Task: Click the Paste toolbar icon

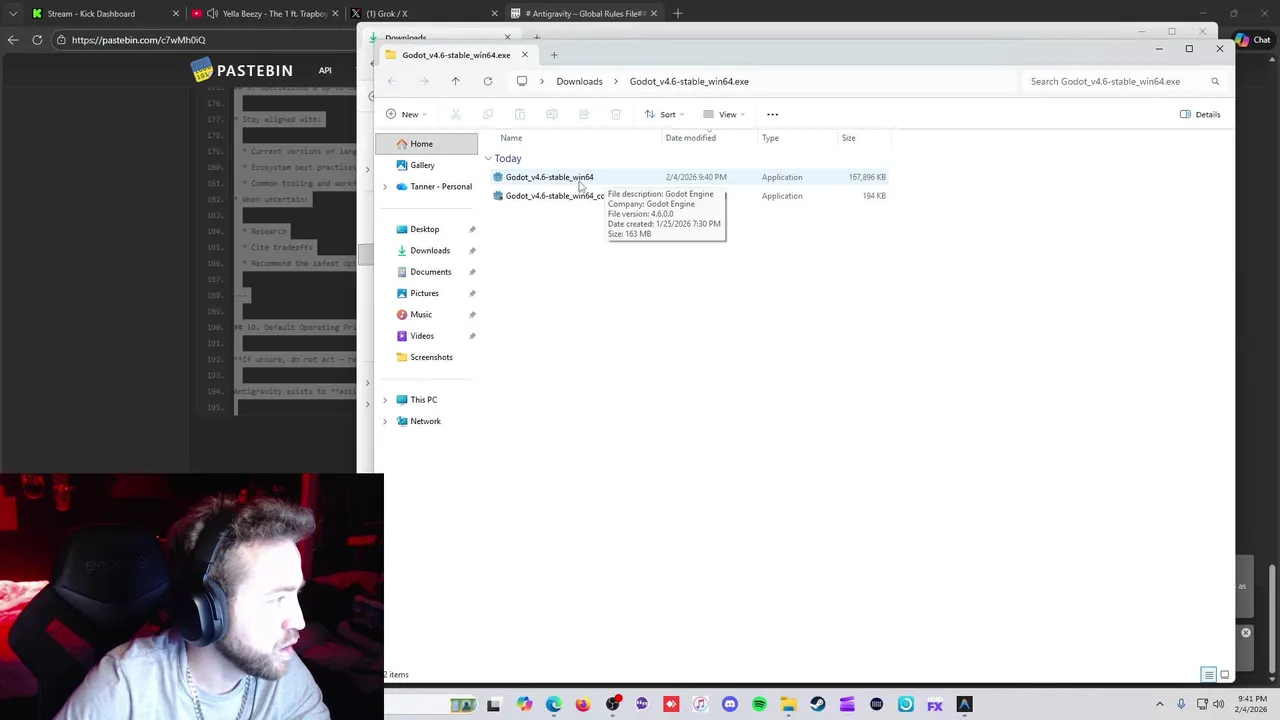Action: (x=520, y=114)
